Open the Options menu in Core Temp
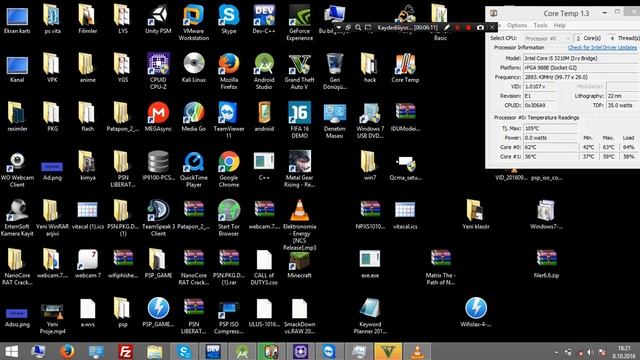The height and width of the screenshot is (360, 640). pyautogui.click(x=517, y=25)
